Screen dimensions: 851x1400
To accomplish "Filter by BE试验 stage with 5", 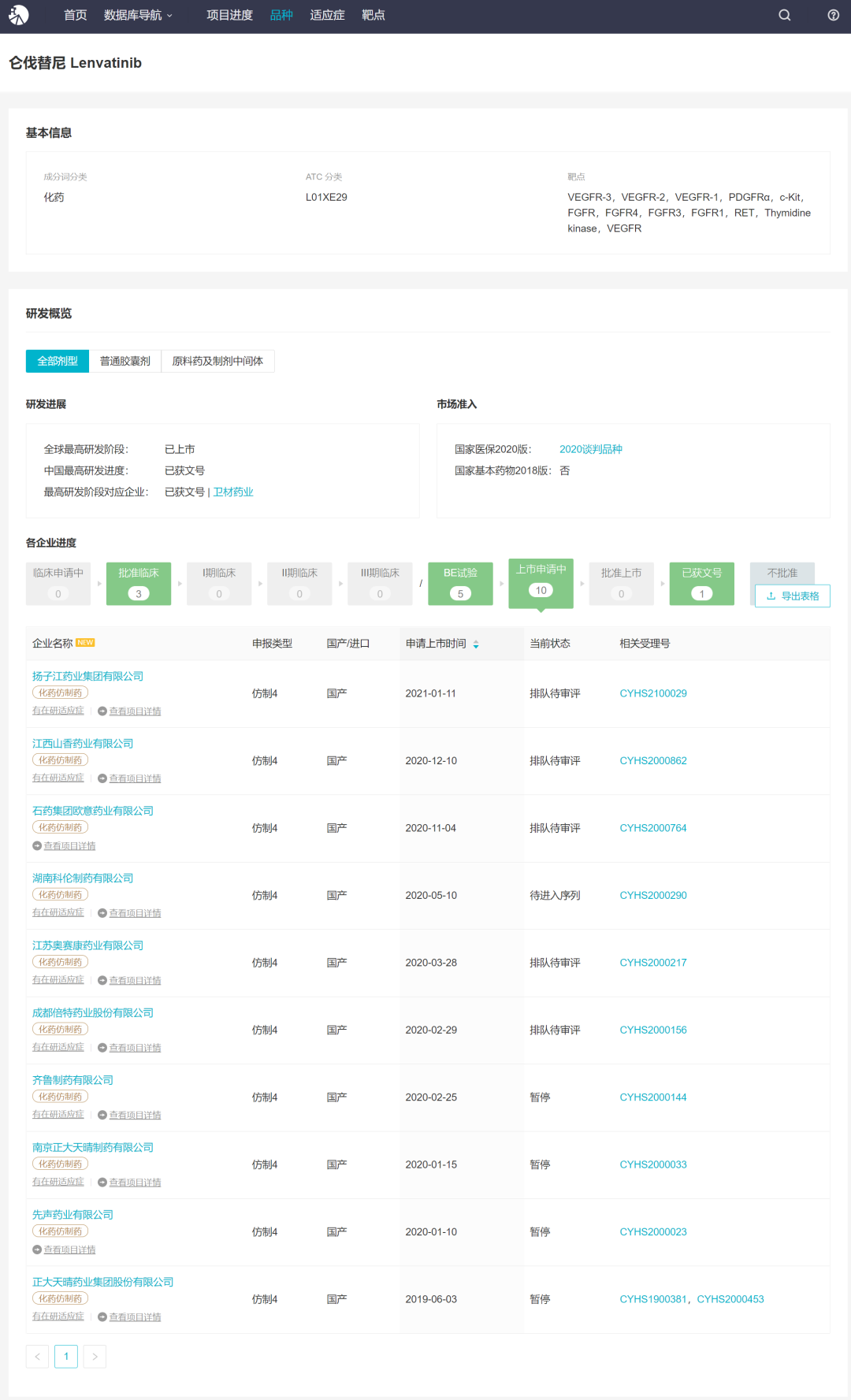I will tap(460, 584).
